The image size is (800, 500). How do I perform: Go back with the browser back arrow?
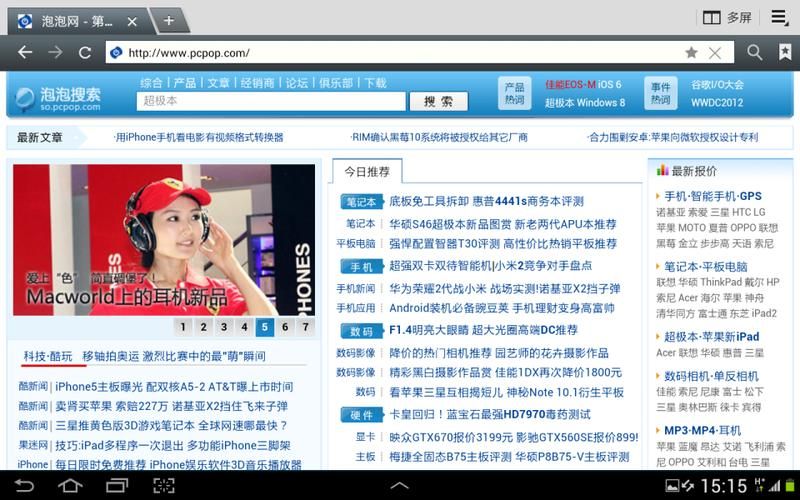(25, 53)
